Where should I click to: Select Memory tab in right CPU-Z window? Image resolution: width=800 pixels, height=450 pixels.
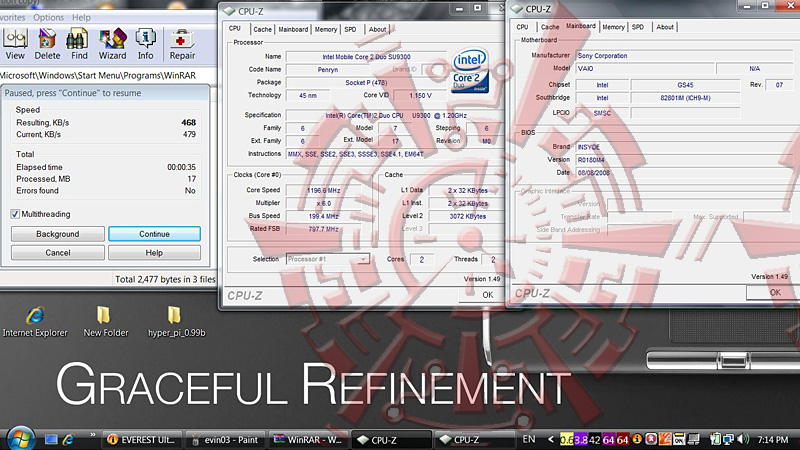coord(613,27)
